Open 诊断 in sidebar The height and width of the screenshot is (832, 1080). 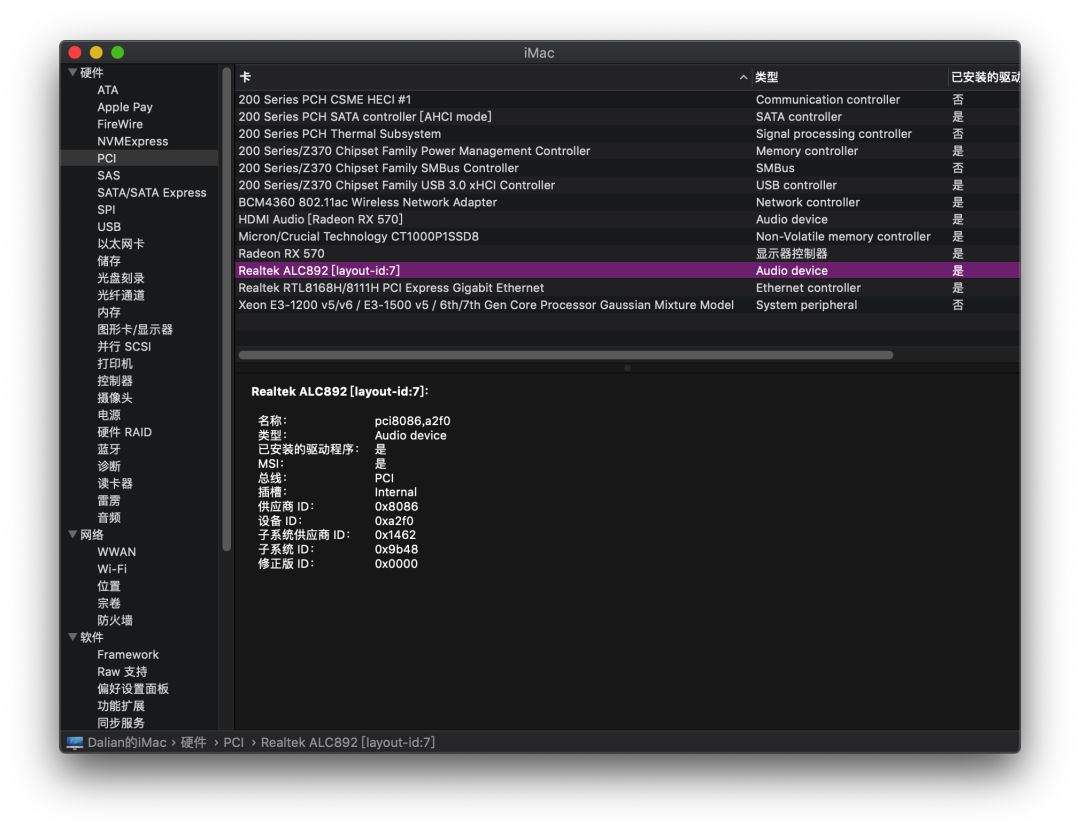pyautogui.click(x=109, y=466)
